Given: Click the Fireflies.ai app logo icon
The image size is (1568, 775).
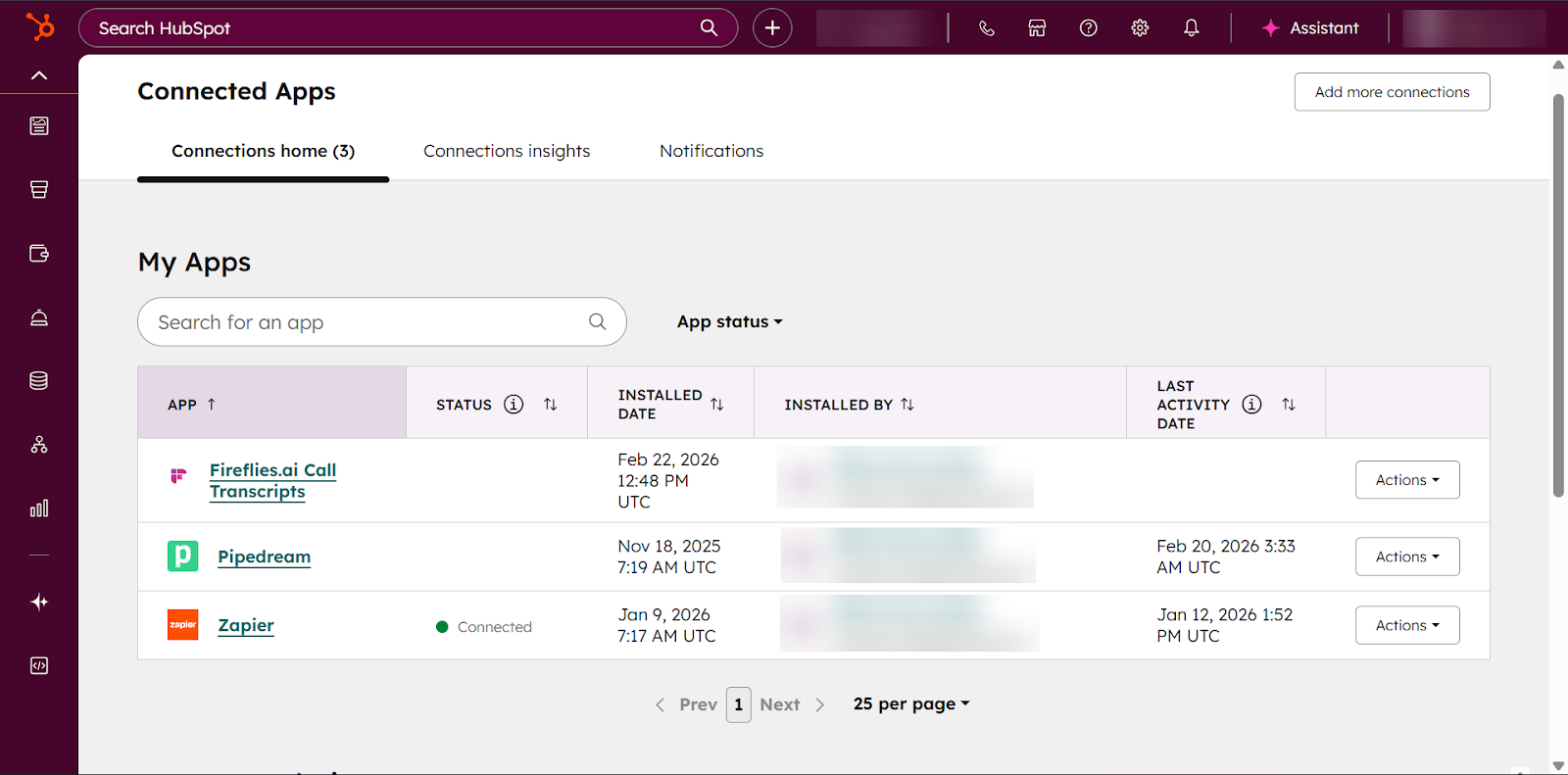Looking at the screenshot, I should click(x=178, y=475).
